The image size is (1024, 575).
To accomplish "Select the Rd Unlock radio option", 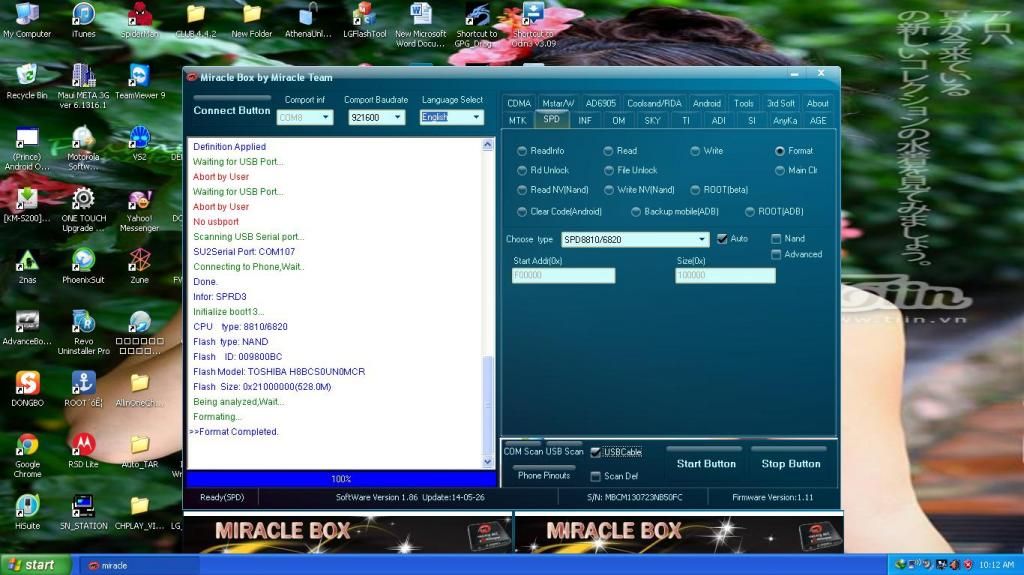I will (x=522, y=171).
